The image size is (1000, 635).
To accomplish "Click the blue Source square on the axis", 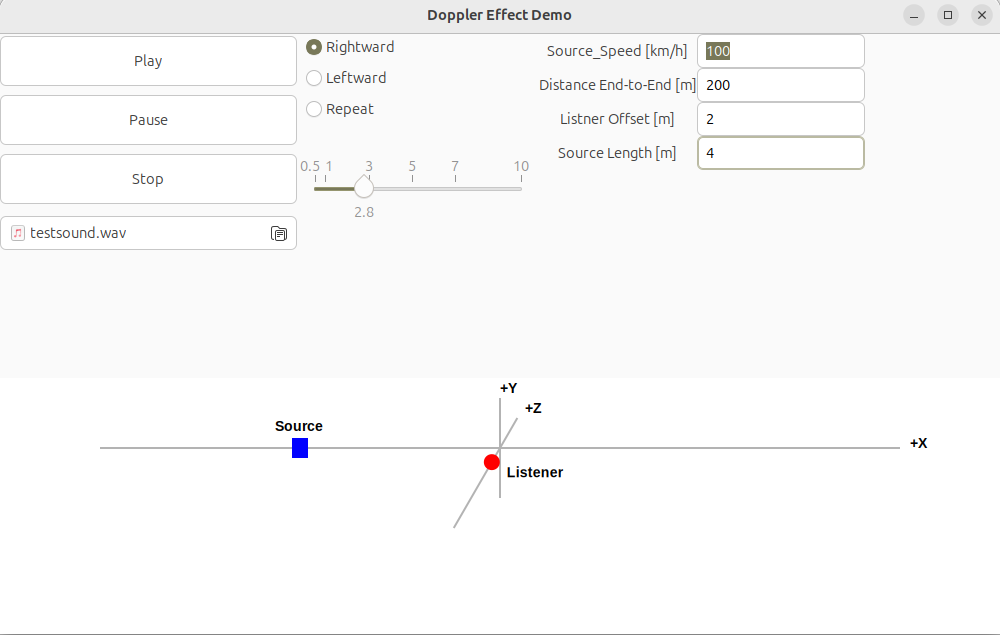I will [299, 448].
